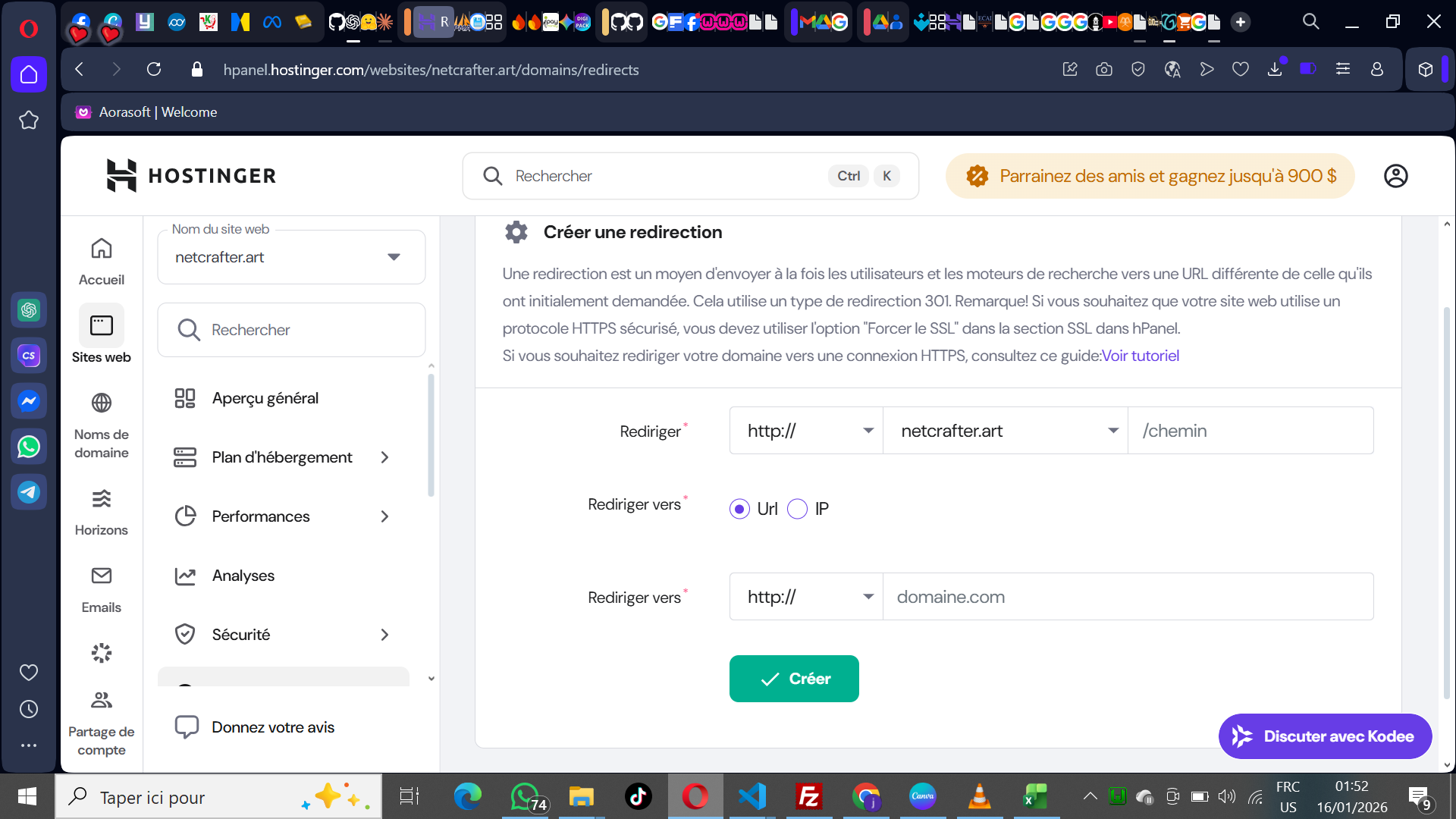Open Discuter avec Kodee chat
1456x819 pixels.
(x=1325, y=736)
